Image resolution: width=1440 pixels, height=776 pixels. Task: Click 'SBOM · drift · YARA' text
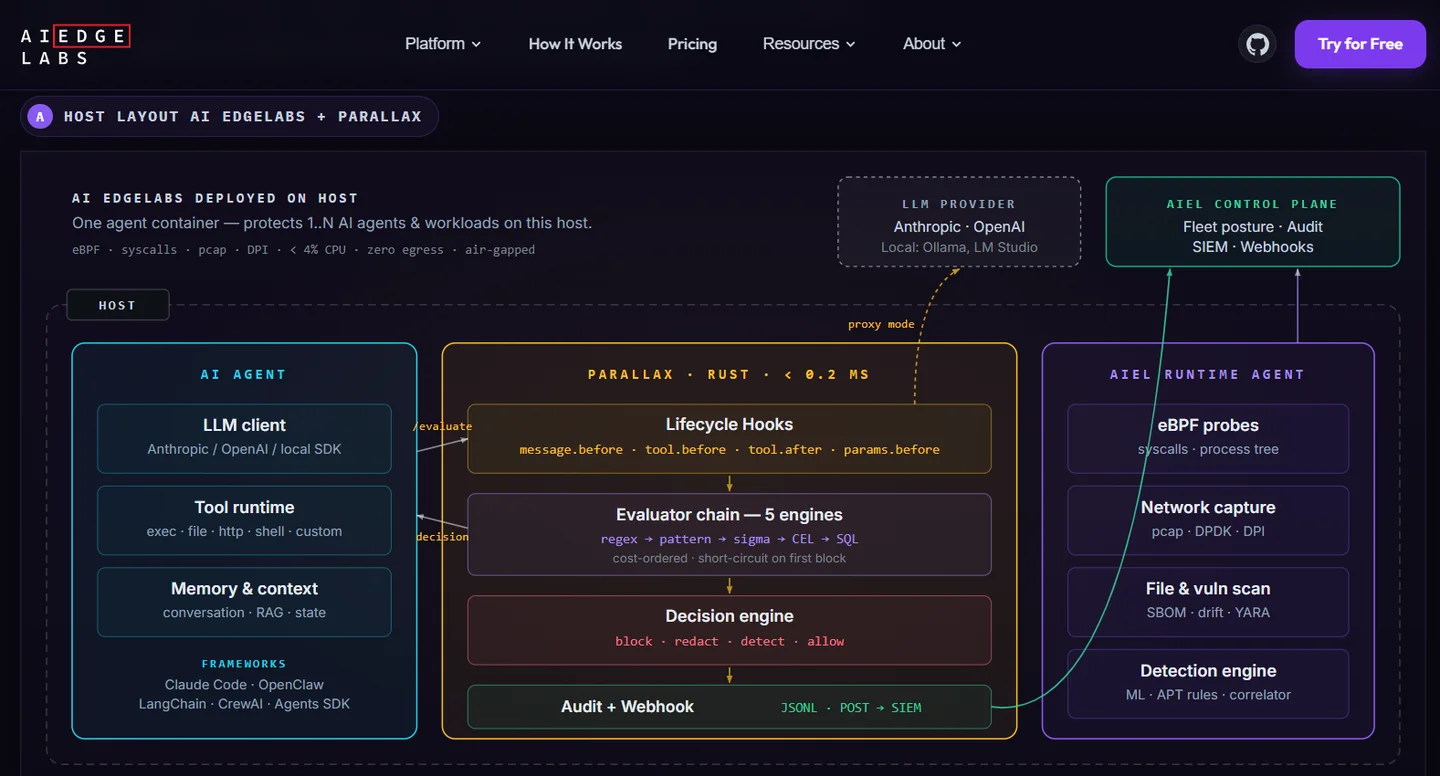(1208, 612)
